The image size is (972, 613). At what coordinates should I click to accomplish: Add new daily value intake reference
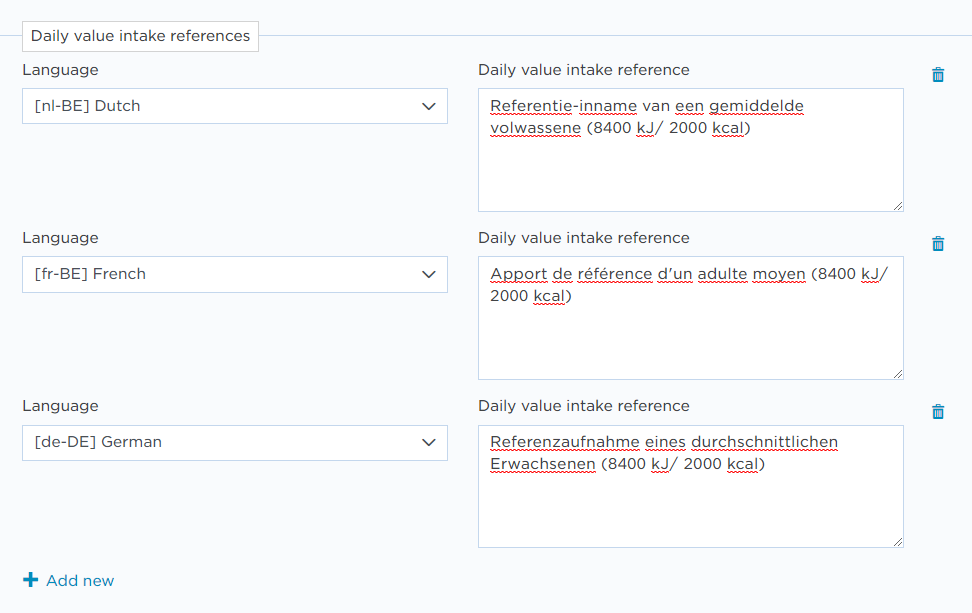click(68, 580)
